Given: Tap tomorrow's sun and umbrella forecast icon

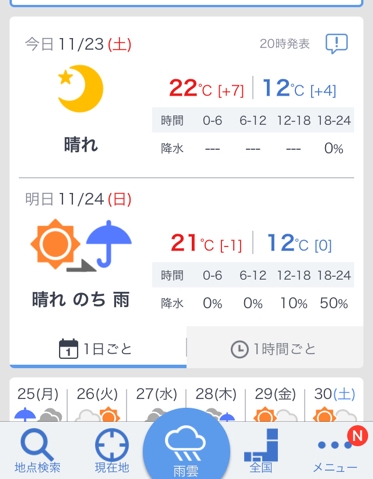Looking at the screenshot, I should point(81,245).
